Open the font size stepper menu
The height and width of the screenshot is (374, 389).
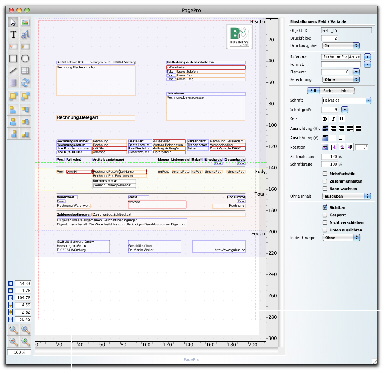pyautogui.click(x=345, y=109)
